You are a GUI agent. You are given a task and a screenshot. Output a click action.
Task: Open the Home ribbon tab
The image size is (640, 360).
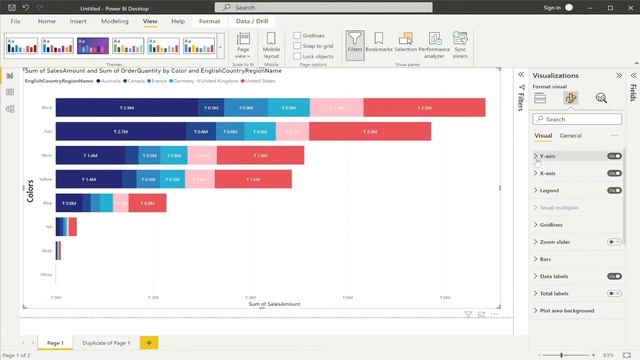pyautogui.click(x=47, y=21)
